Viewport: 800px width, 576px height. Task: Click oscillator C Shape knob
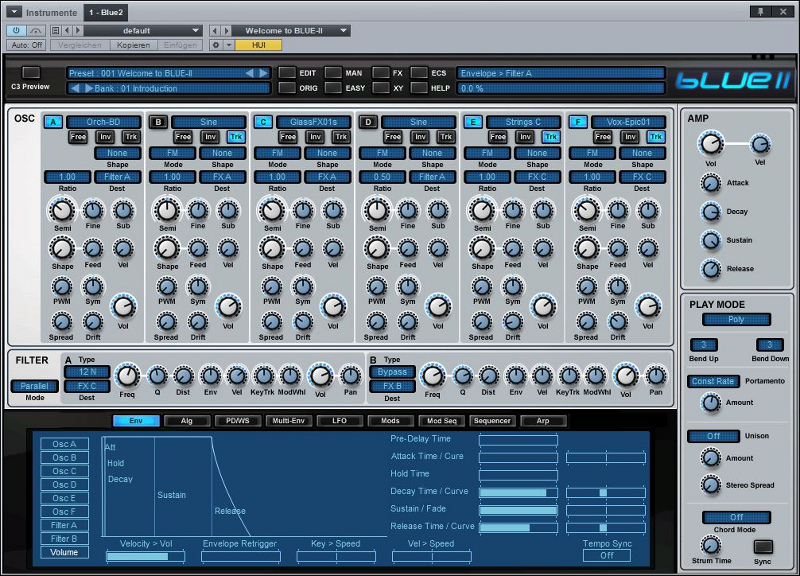272,248
